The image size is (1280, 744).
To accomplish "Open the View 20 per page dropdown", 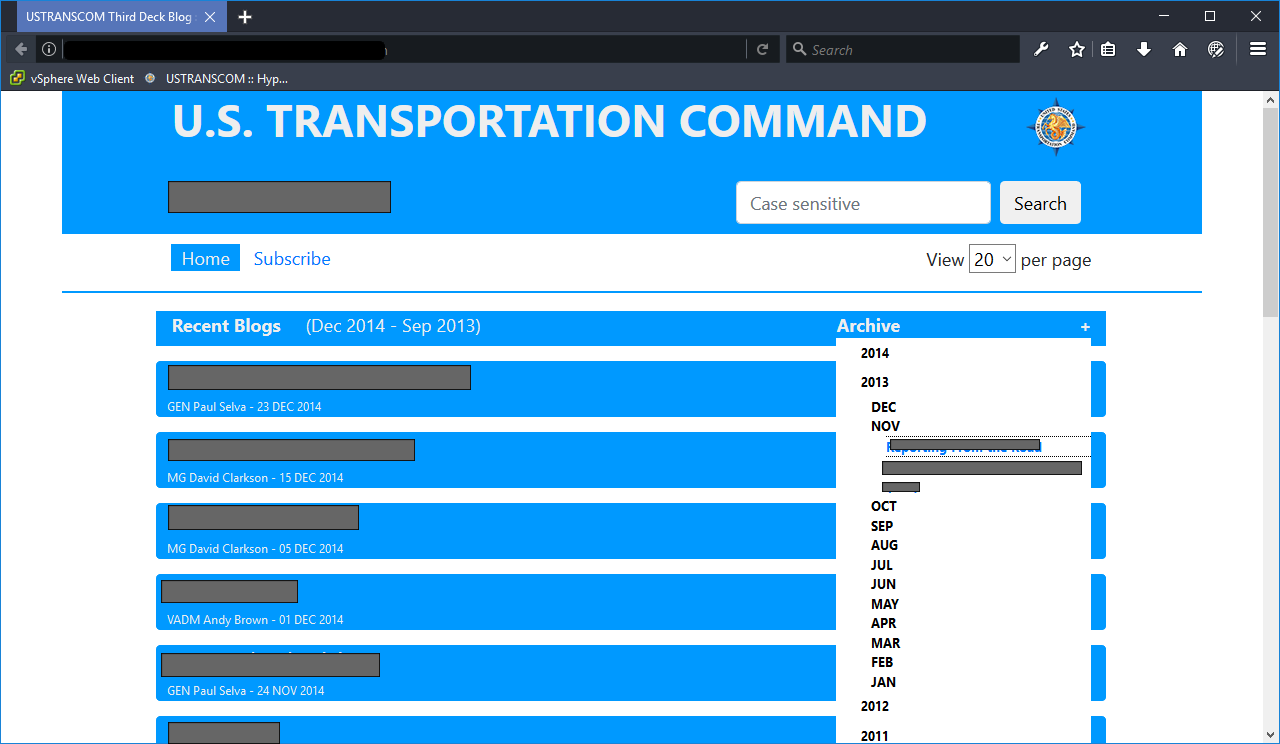I will pos(992,259).
